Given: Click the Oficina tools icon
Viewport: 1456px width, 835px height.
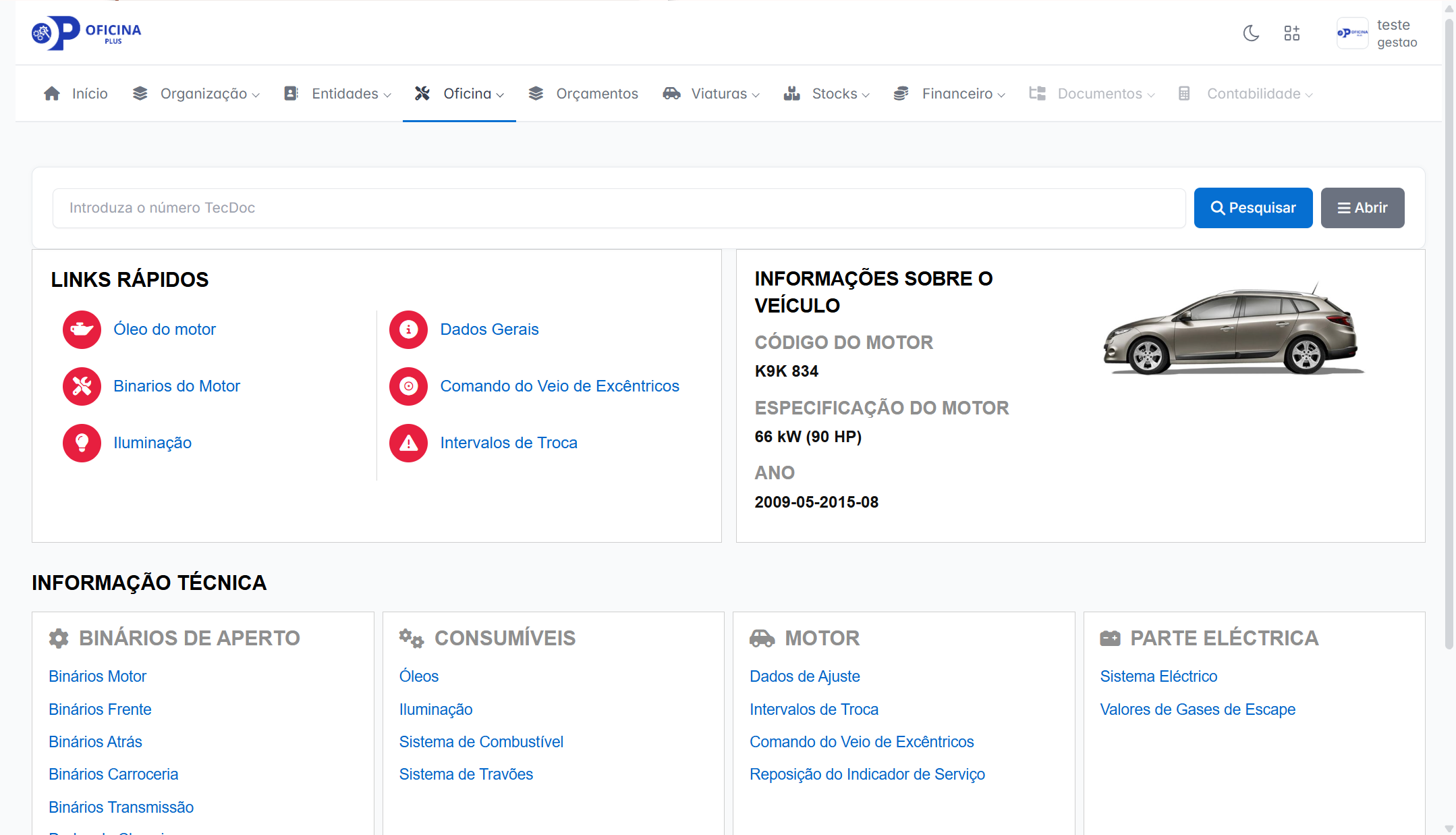Looking at the screenshot, I should coord(422,94).
